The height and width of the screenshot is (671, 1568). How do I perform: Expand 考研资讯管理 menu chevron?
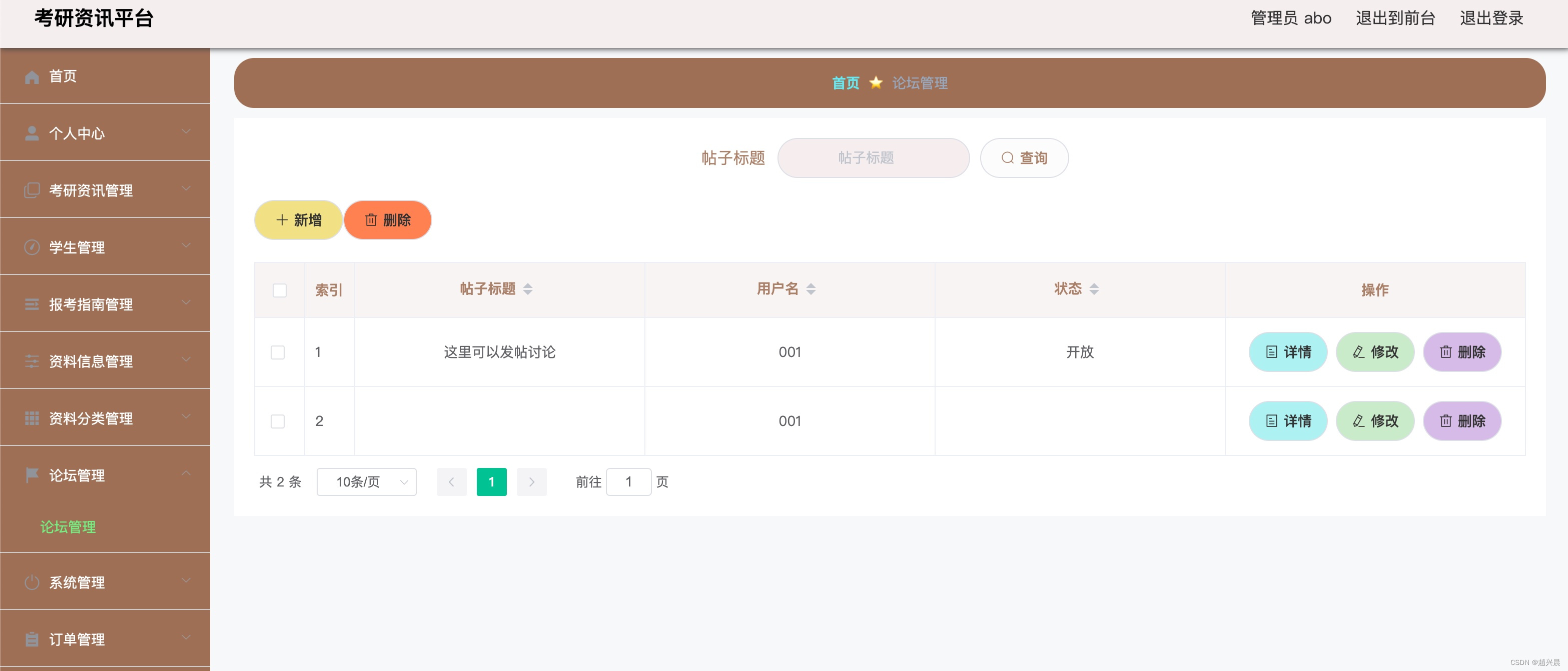186,188
